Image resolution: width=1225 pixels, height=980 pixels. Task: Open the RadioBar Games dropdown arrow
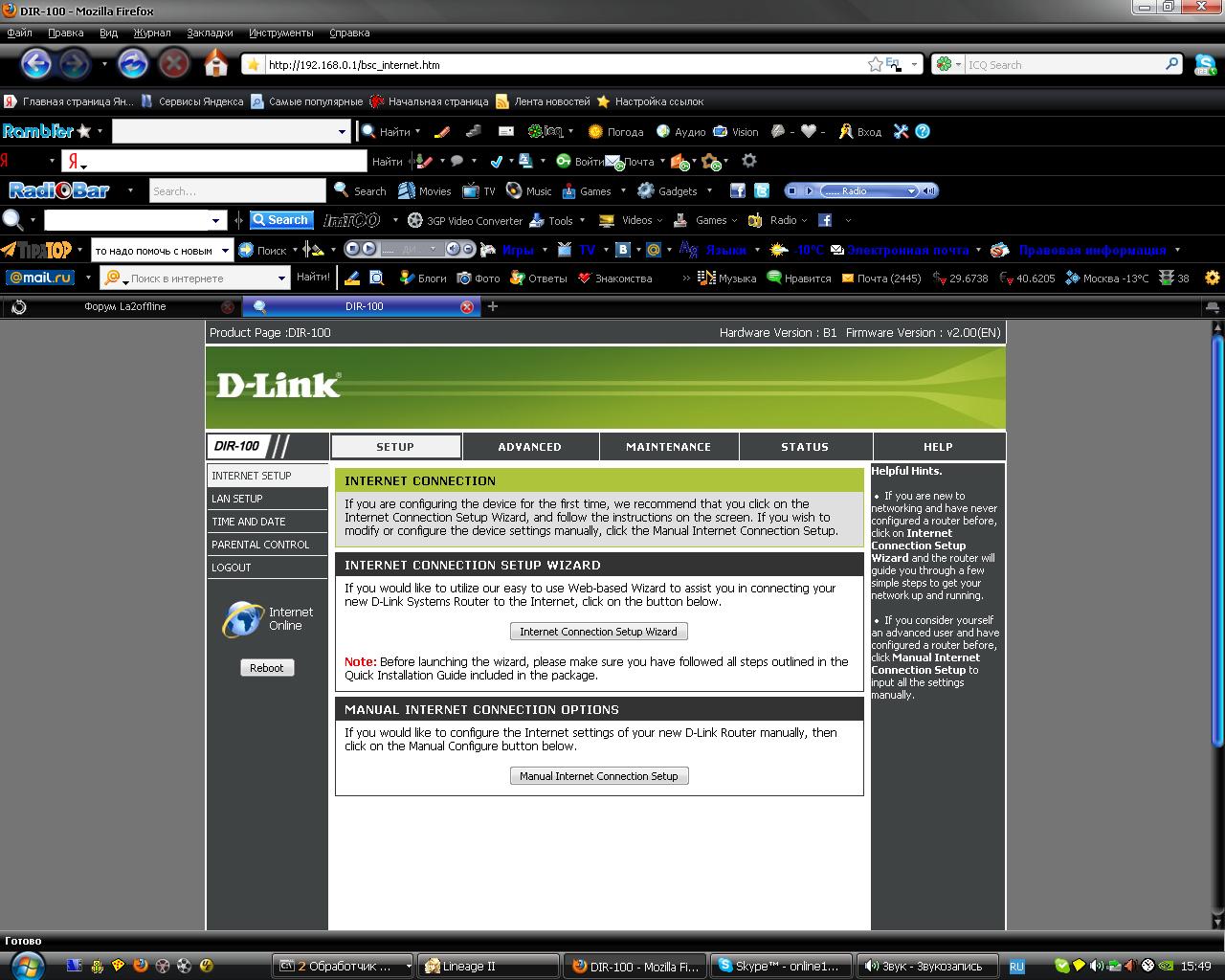(x=623, y=191)
